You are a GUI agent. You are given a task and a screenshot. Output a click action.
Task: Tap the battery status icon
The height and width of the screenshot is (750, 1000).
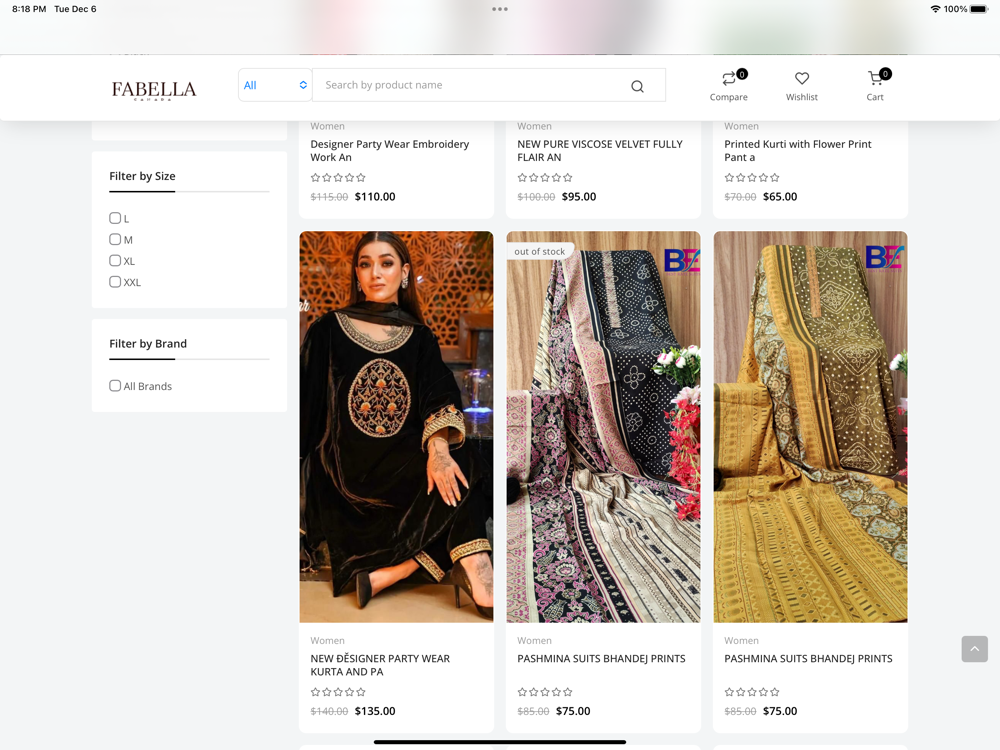point(978,9)
